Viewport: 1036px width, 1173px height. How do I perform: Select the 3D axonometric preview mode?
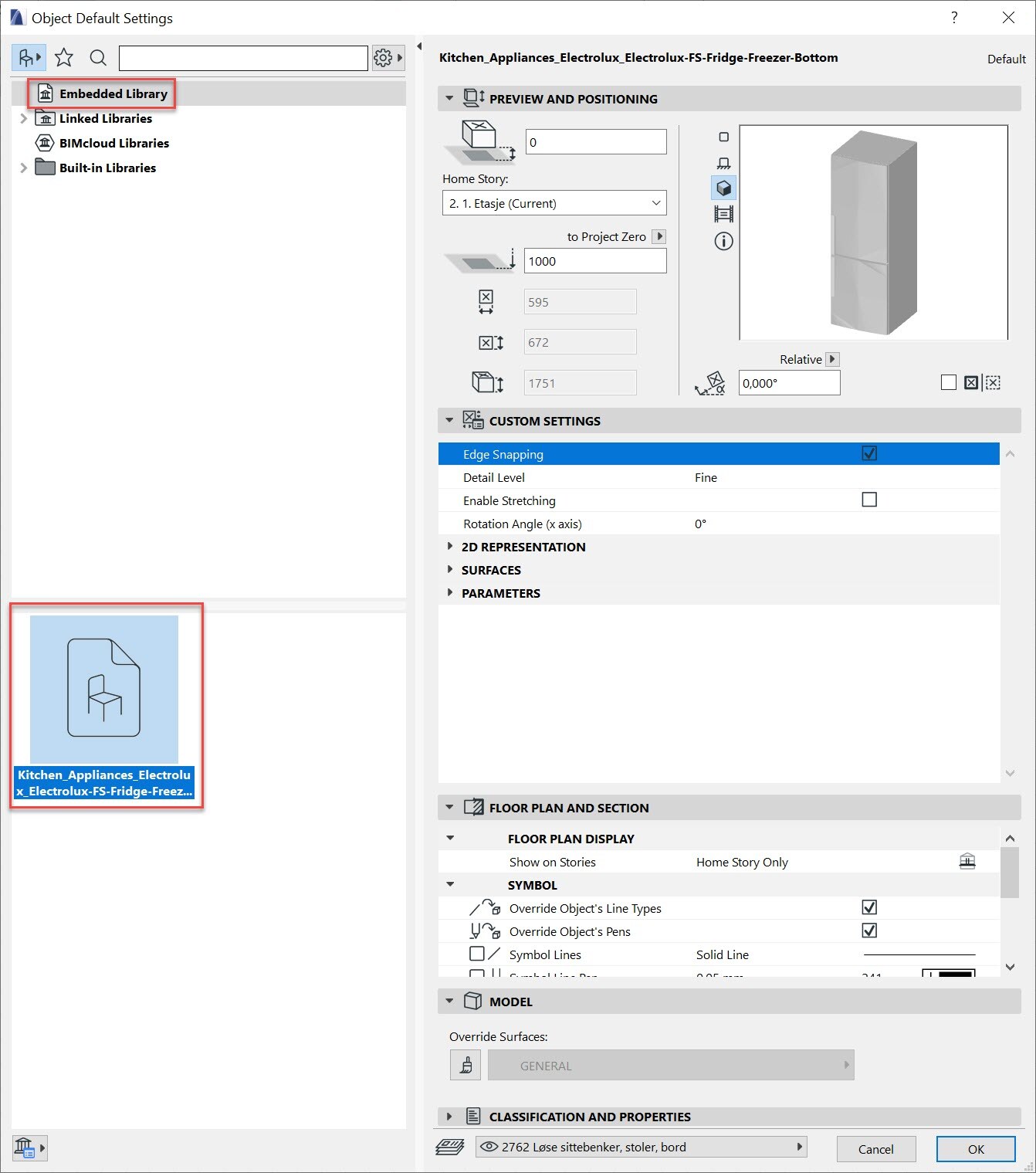pyautogui.click(x=723, y=188)
